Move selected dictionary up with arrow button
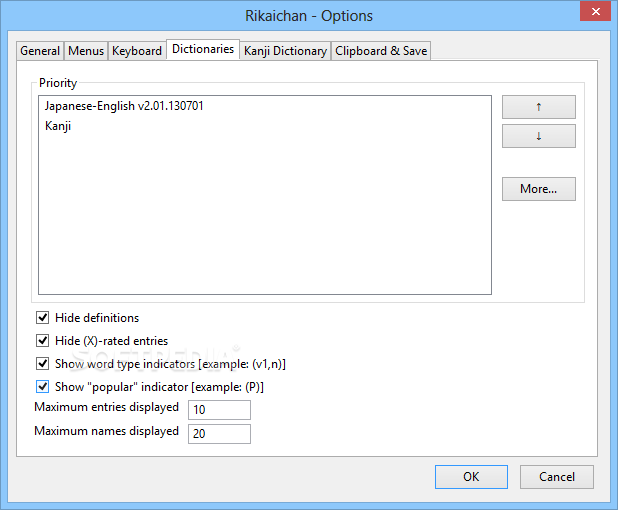The image size is (618, 510). [538, 107]
